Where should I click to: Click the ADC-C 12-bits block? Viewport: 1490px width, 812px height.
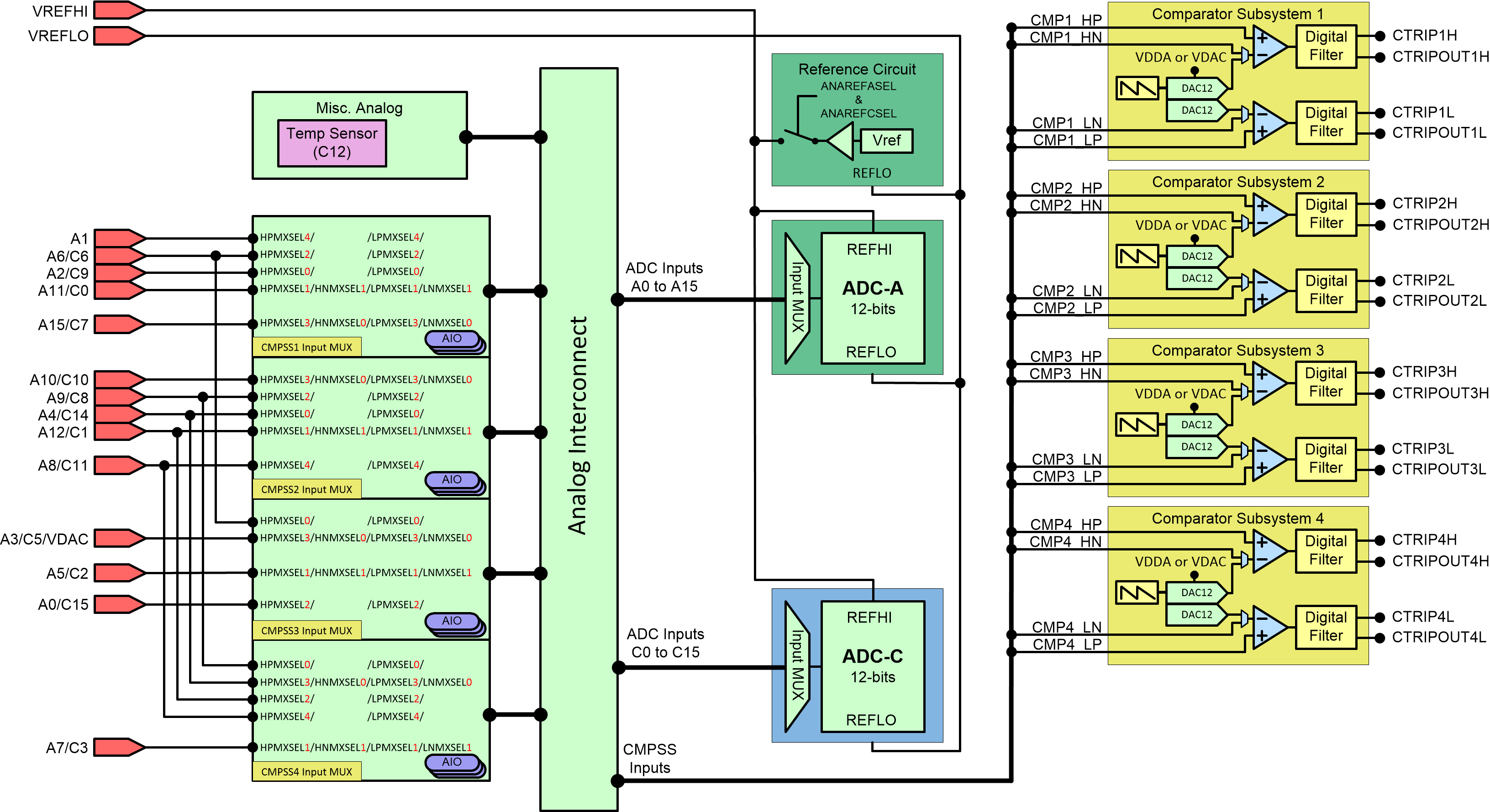[x=873, y=667]
